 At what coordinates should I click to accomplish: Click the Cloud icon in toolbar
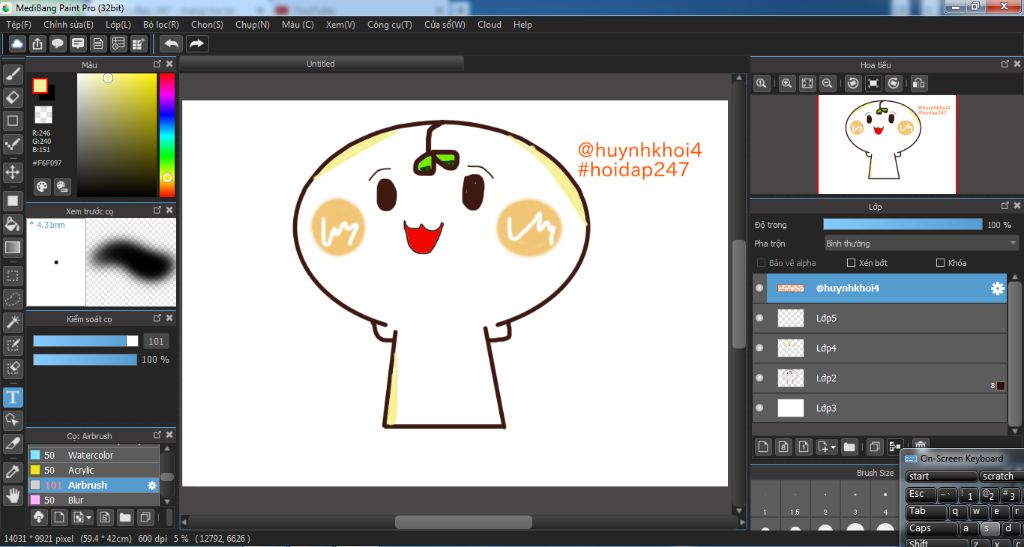pyautogui.click(x=18, y=44)
